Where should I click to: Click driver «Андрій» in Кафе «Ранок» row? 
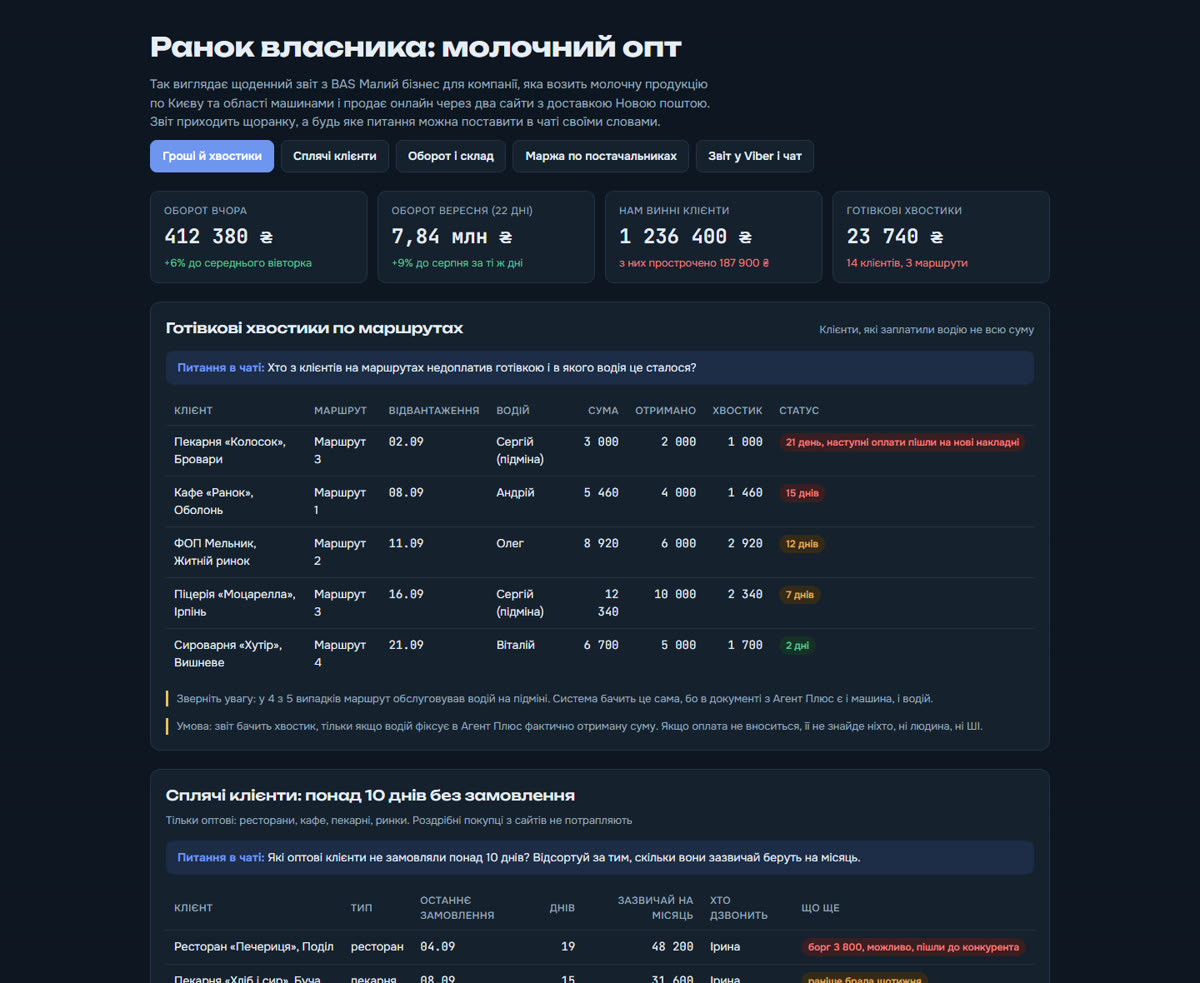515,493
